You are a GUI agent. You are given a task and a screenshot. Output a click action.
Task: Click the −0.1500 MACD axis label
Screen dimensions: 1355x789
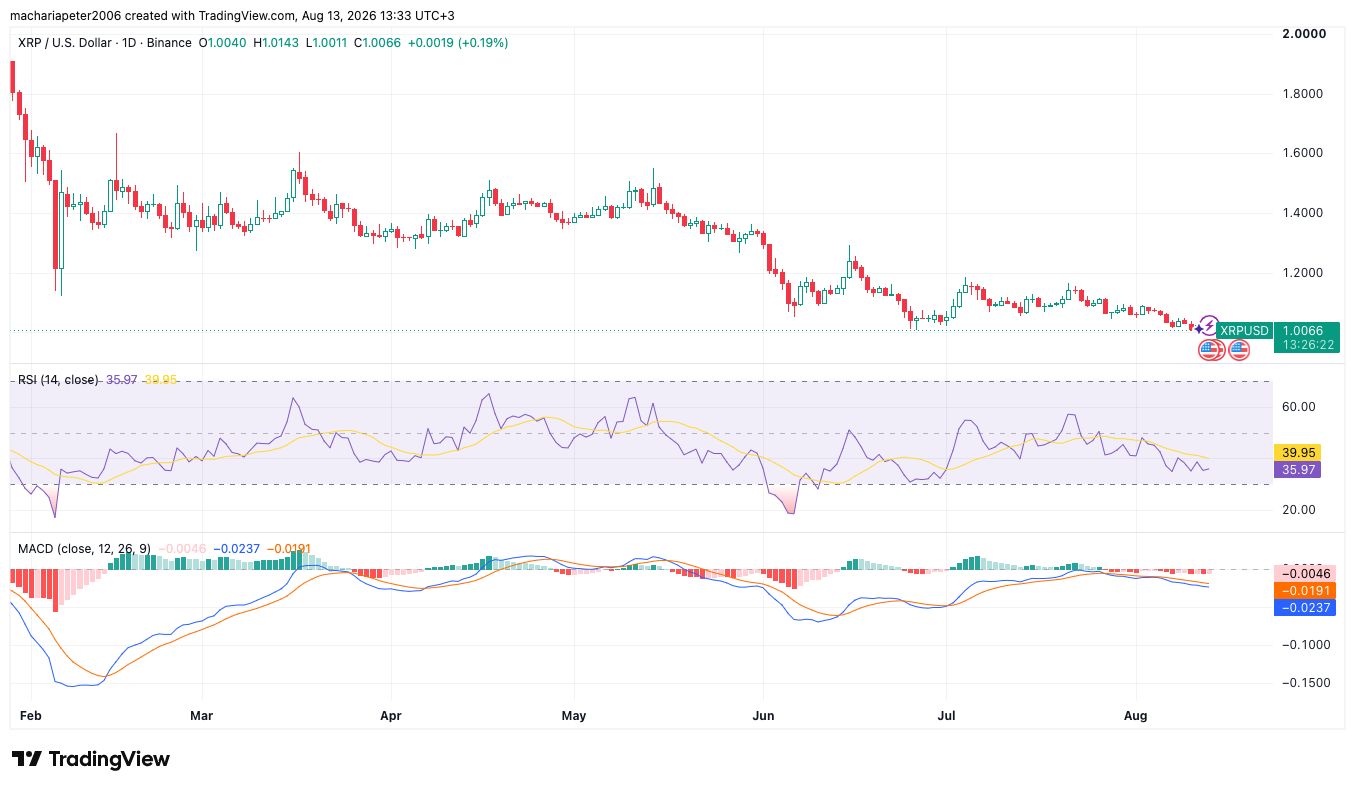point(1305,683)
